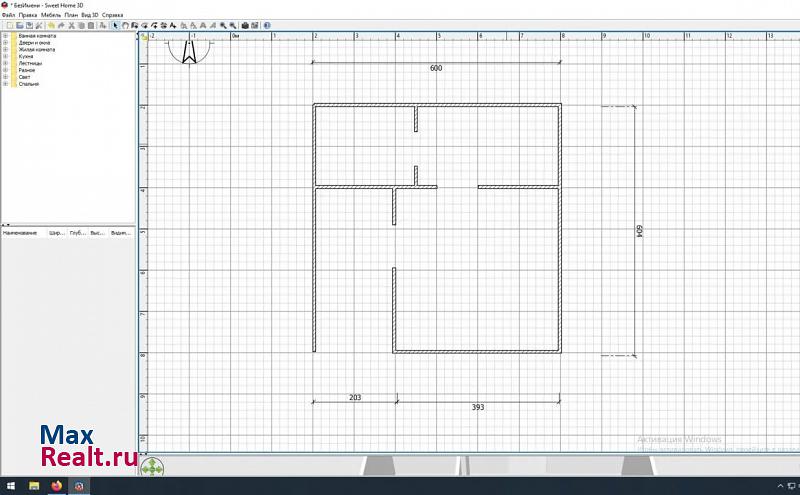The image size is (800, 495).
Task: Expand the Кухня furniture category
Action: point(5,57)
